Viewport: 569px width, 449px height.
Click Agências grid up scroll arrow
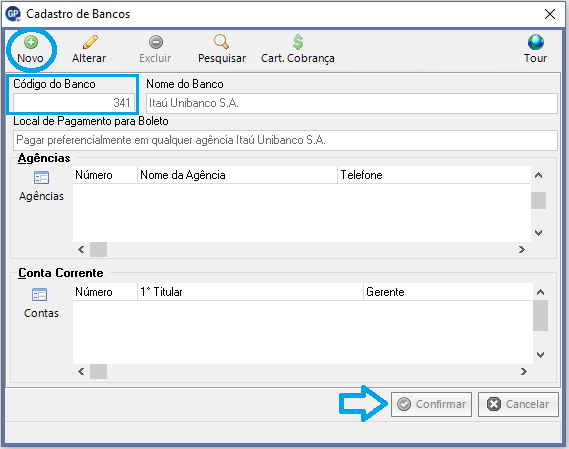pyautogui.click(x=539, y=175)
